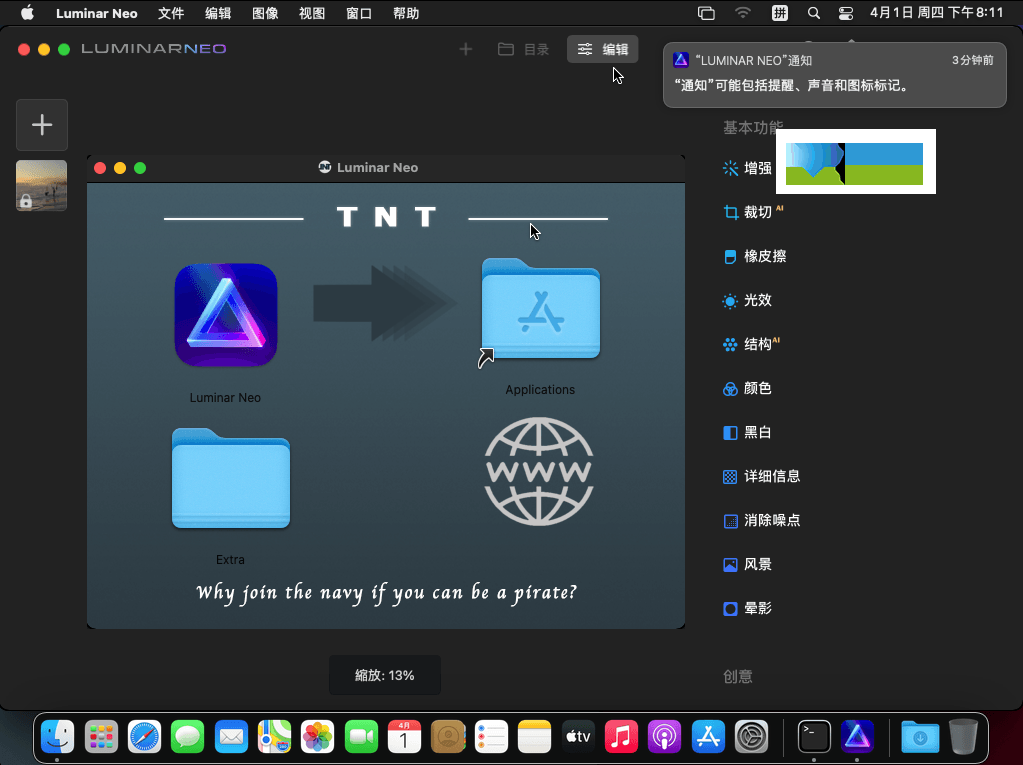Open the Luminar Neo app menu

coord(97,13)
